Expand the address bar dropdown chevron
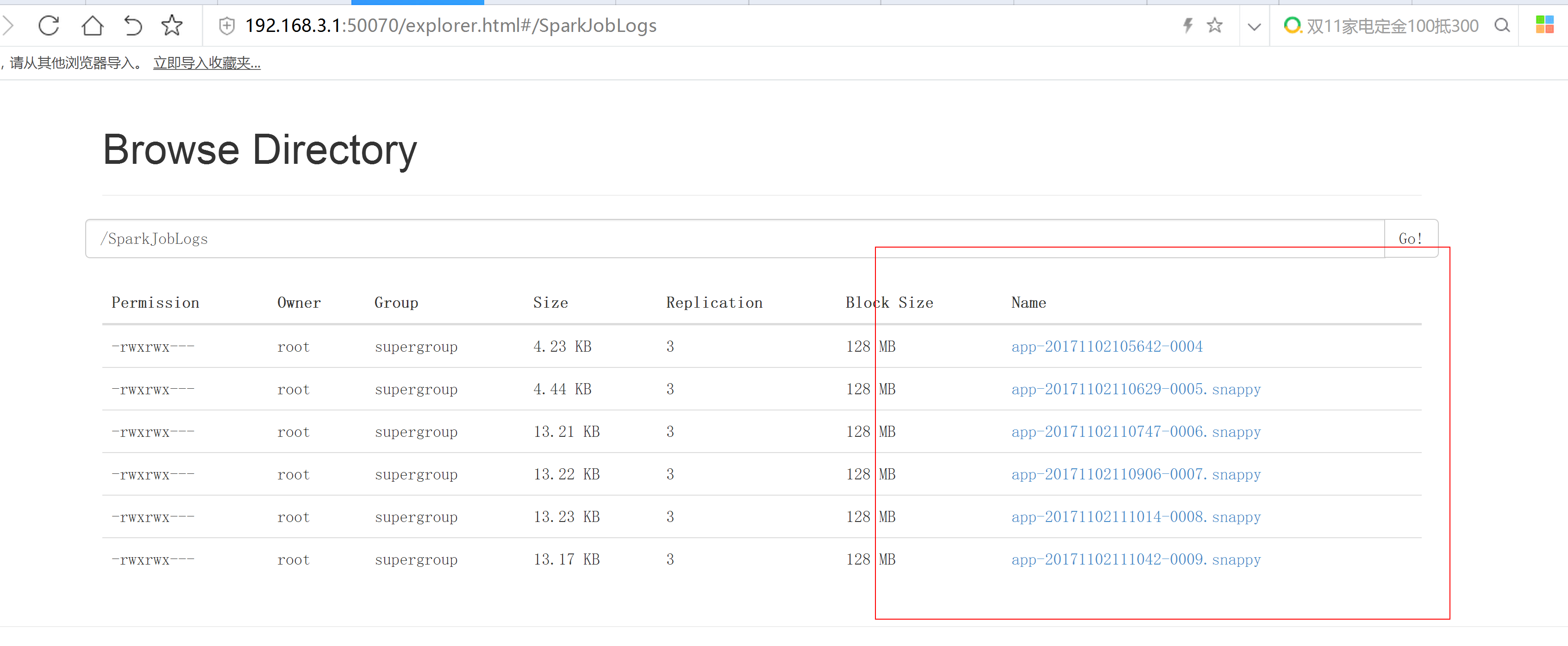 point(1254,26)
